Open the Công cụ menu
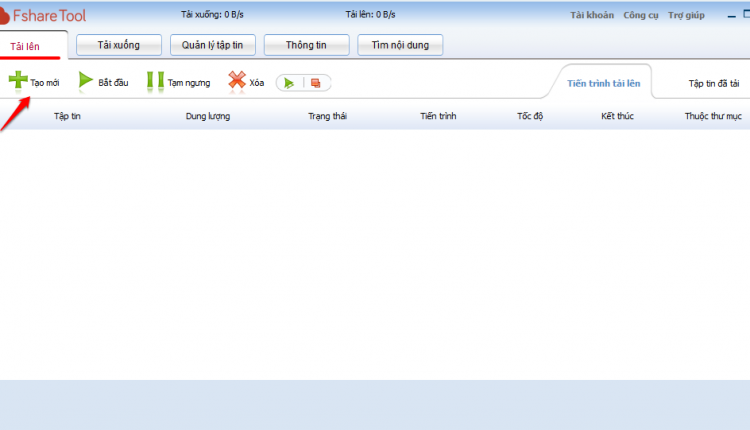750x430 pixels. click(x=640, y=15)
